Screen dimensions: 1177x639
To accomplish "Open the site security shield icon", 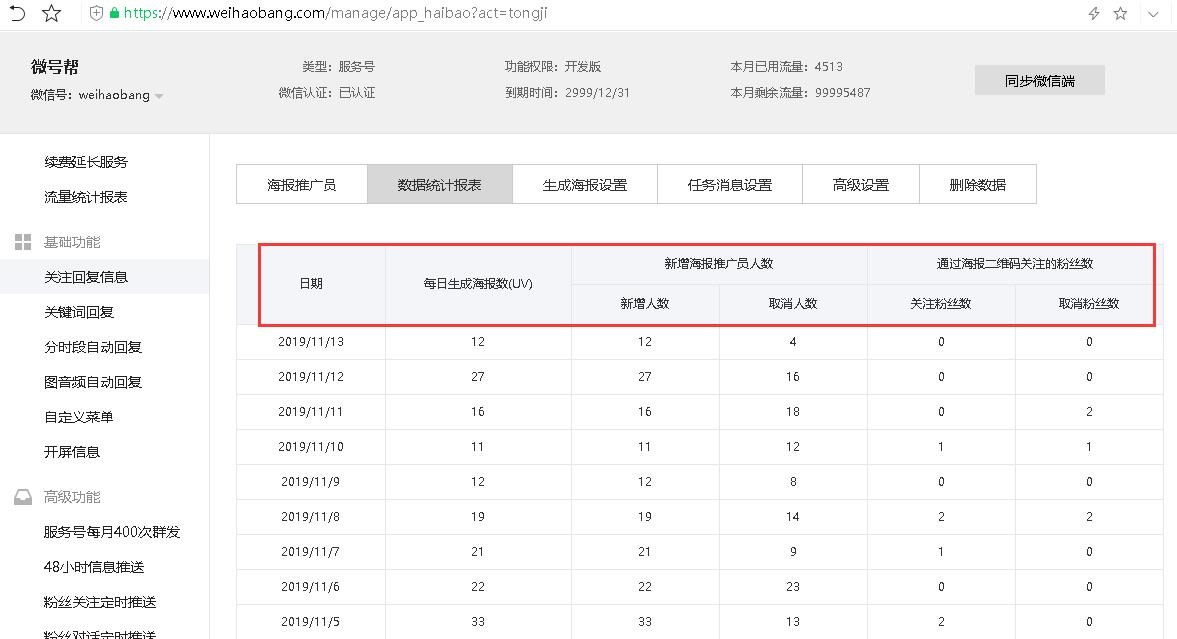I will pyautogui.click(x=96, y=13).
